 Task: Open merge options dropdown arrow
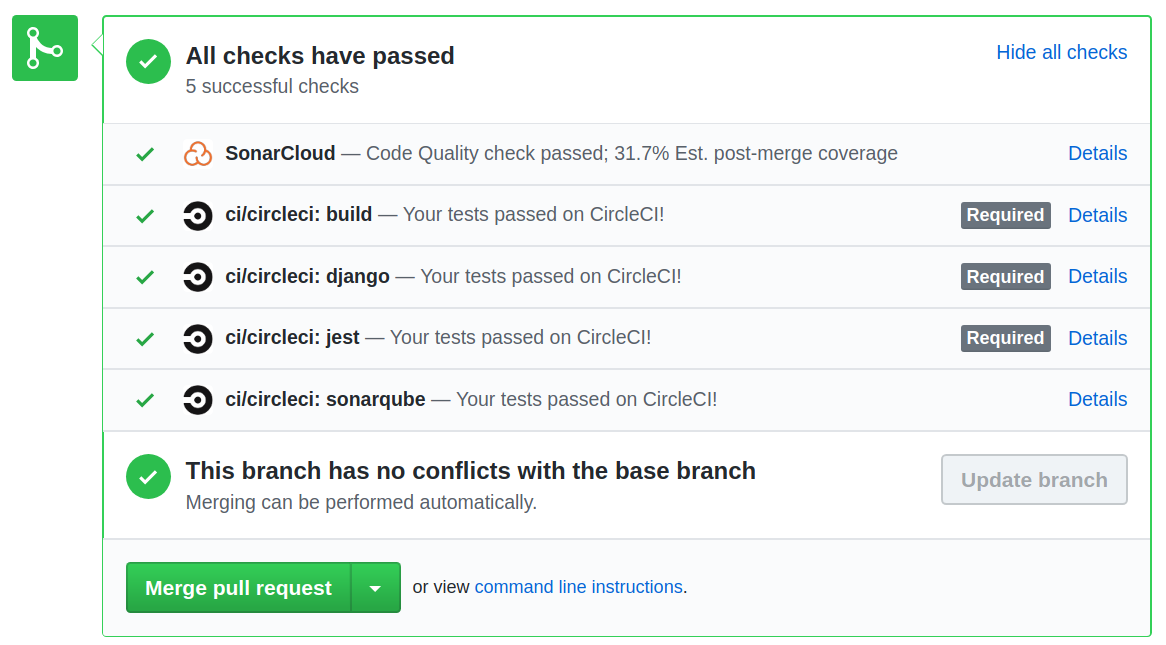(x=375, y=588)
